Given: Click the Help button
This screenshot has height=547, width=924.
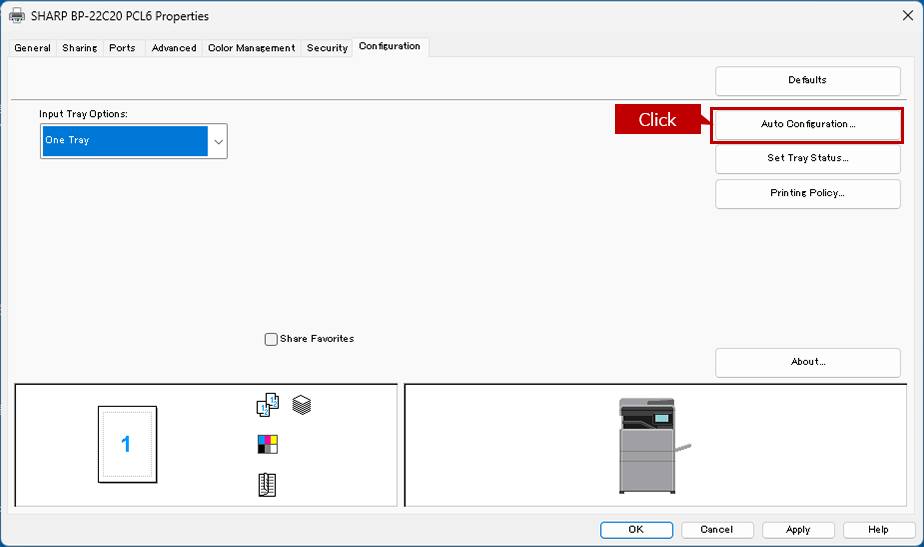Looking at the screenshot, I should [x=879, y=530].
